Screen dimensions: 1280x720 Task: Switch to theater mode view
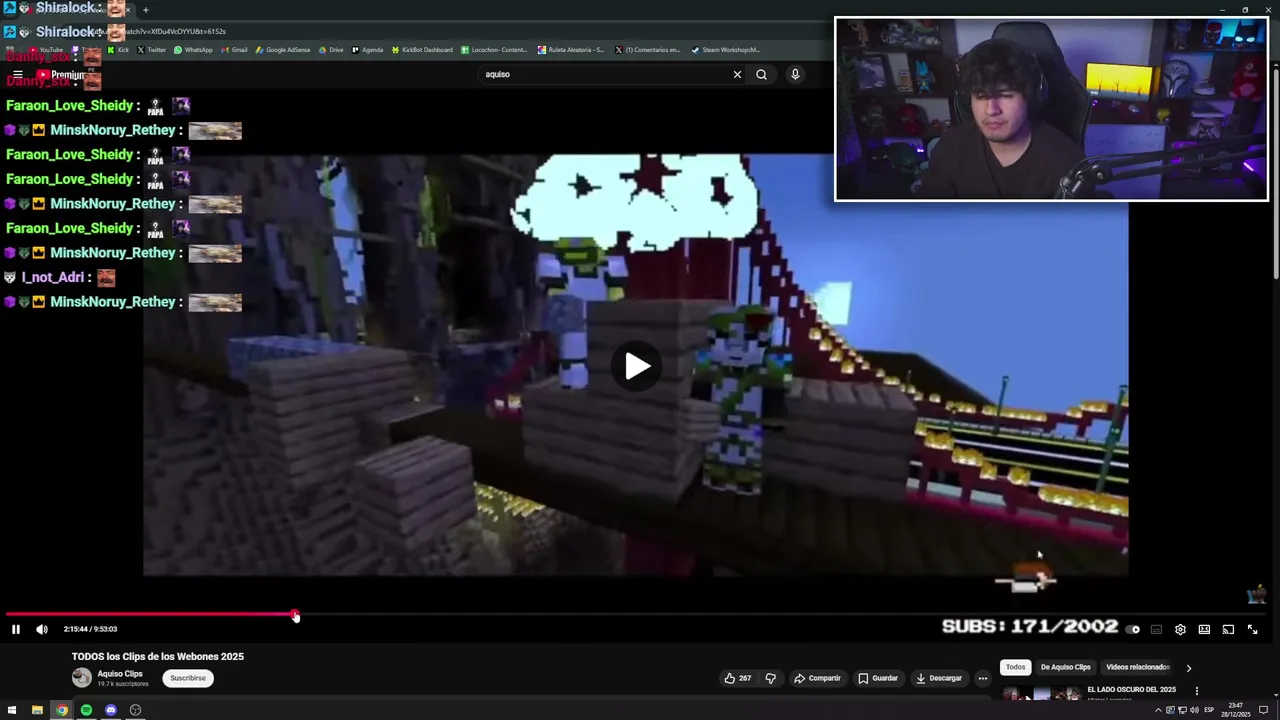pos(1204,629)
